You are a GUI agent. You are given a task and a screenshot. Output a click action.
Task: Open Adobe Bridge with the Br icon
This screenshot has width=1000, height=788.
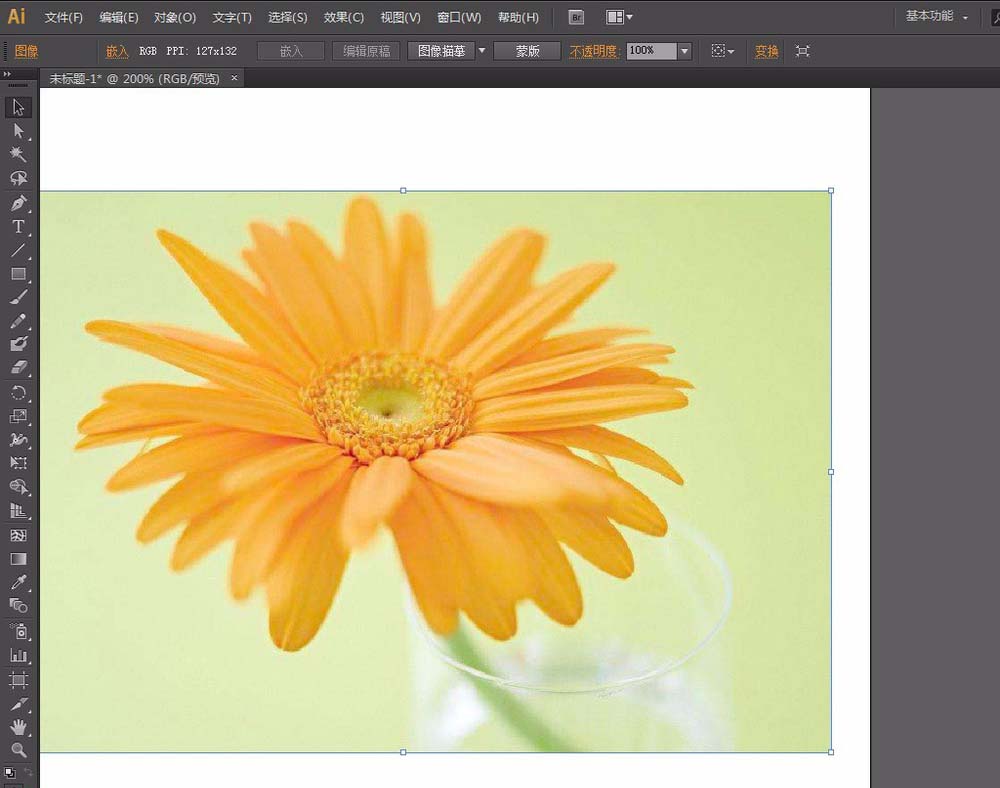pyautogui.click(x=576, y=17)
